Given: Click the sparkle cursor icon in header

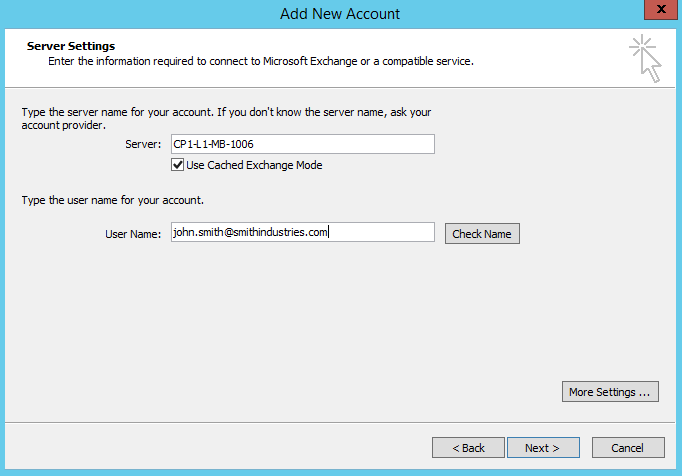Looking at the screenshot, I should pos(645,58).
